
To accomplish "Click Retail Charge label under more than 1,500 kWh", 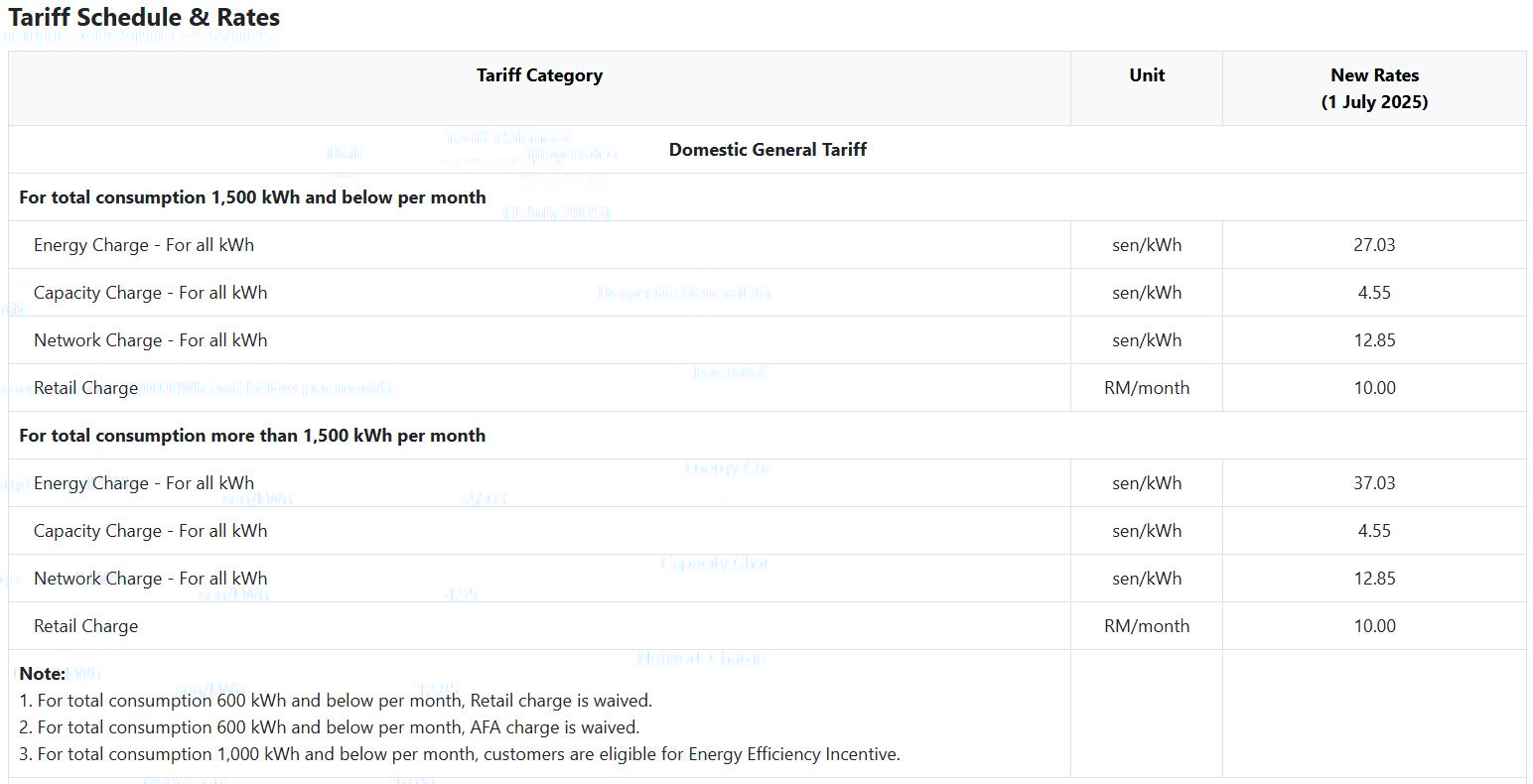I will click(85, 626).
